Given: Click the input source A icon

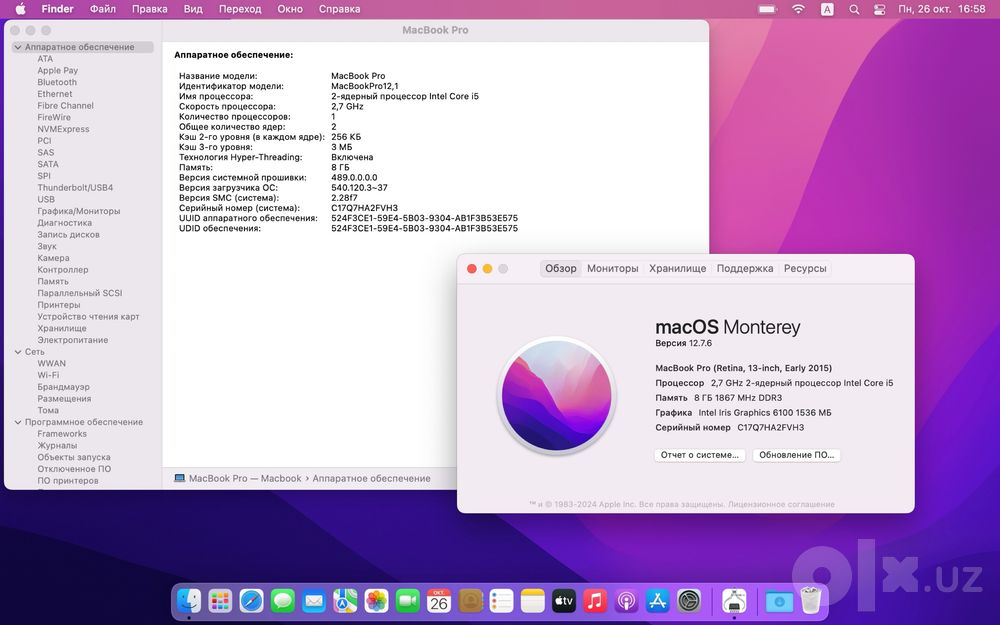Looking at the screenshot, I should pyautogui.click(x=827, y=9).
